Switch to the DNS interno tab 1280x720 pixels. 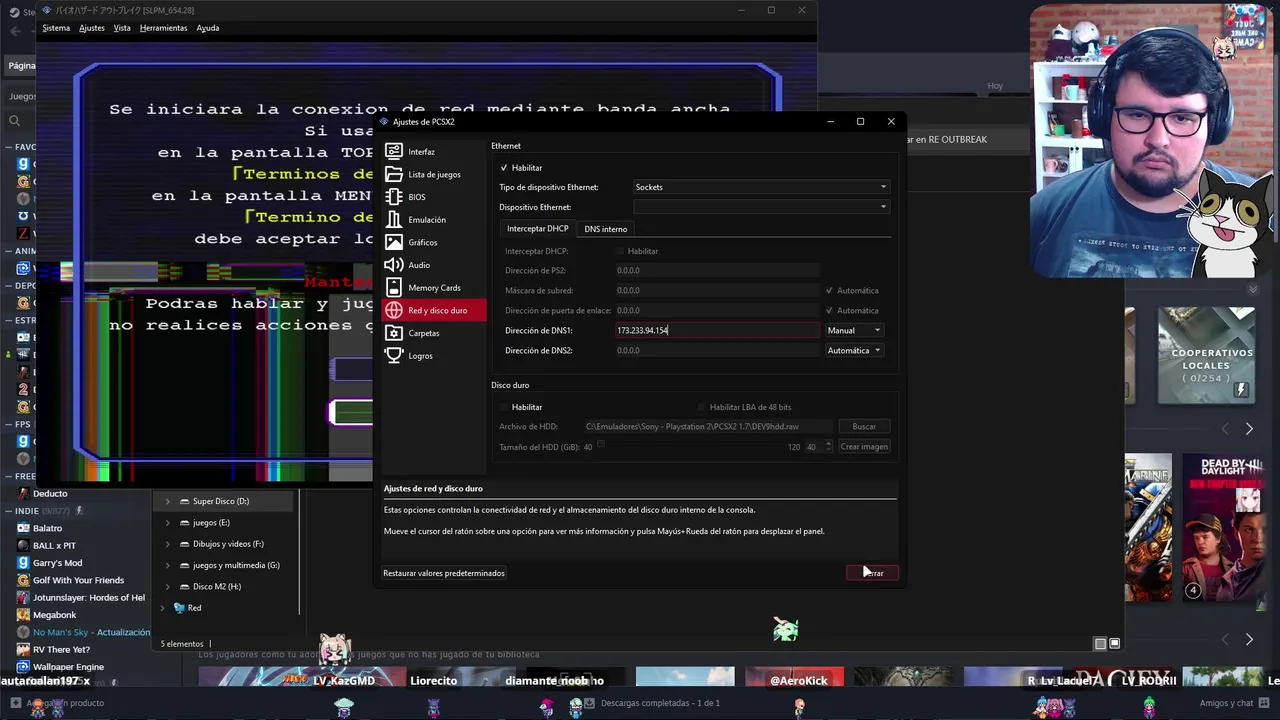606,229
